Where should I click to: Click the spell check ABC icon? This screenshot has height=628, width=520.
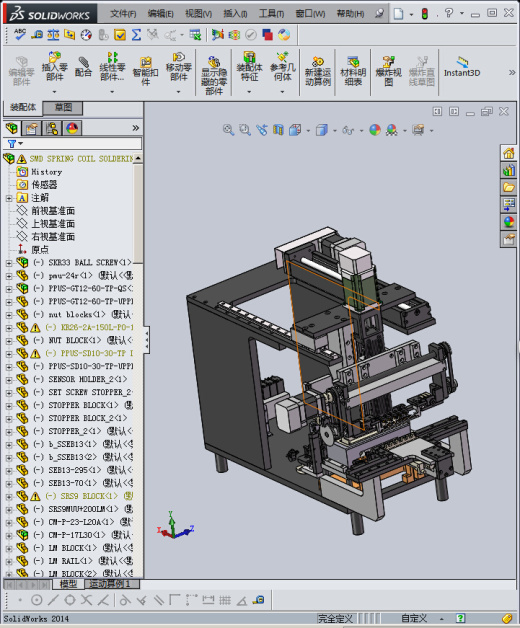click(x=20, y=34)
